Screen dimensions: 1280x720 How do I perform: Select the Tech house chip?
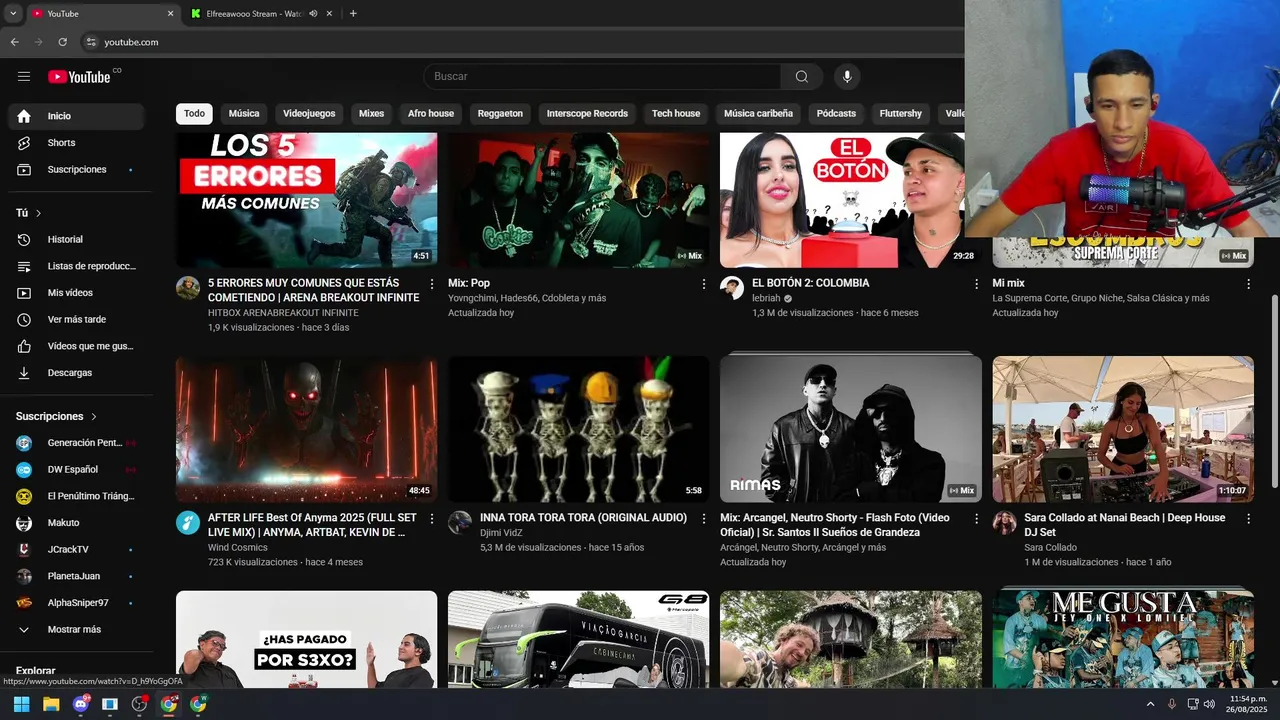[x=676, y=114]
